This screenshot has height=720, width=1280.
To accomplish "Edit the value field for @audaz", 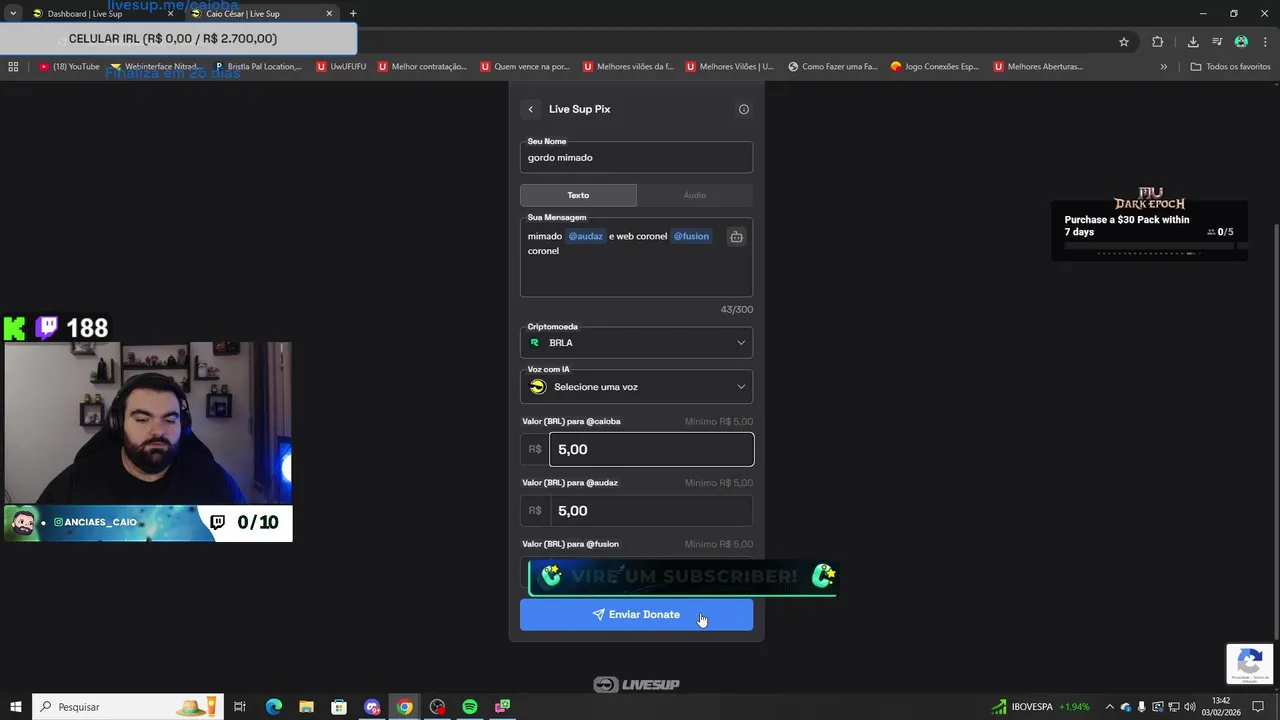I will tap(651, 510).
